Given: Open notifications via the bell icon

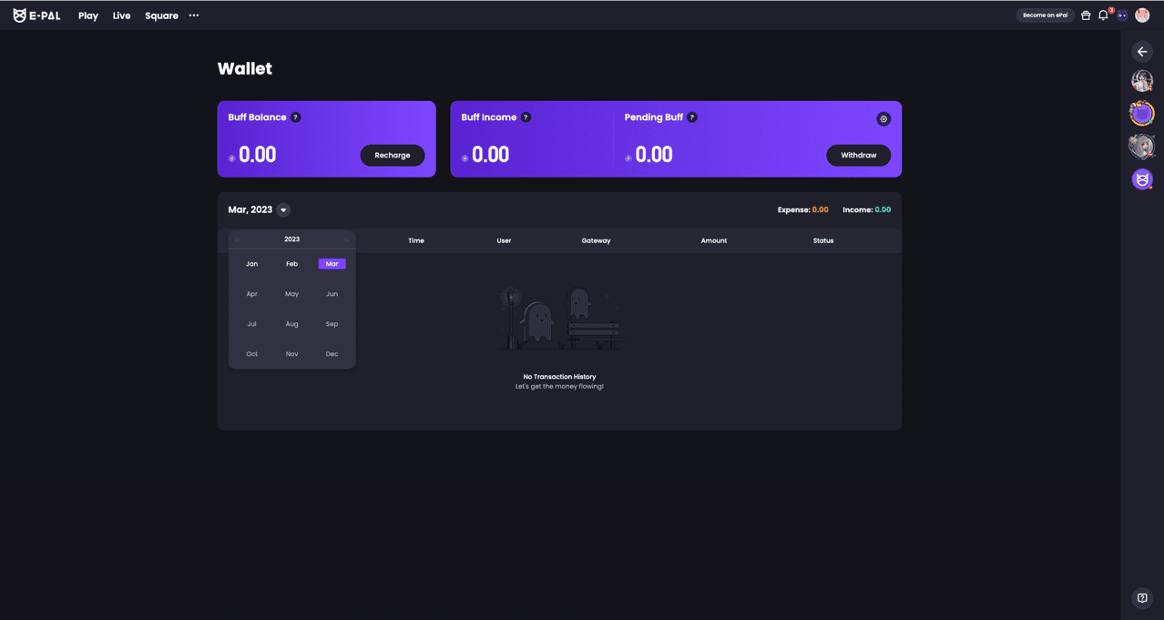Looking at the screenshot, I should [1102, 15].
